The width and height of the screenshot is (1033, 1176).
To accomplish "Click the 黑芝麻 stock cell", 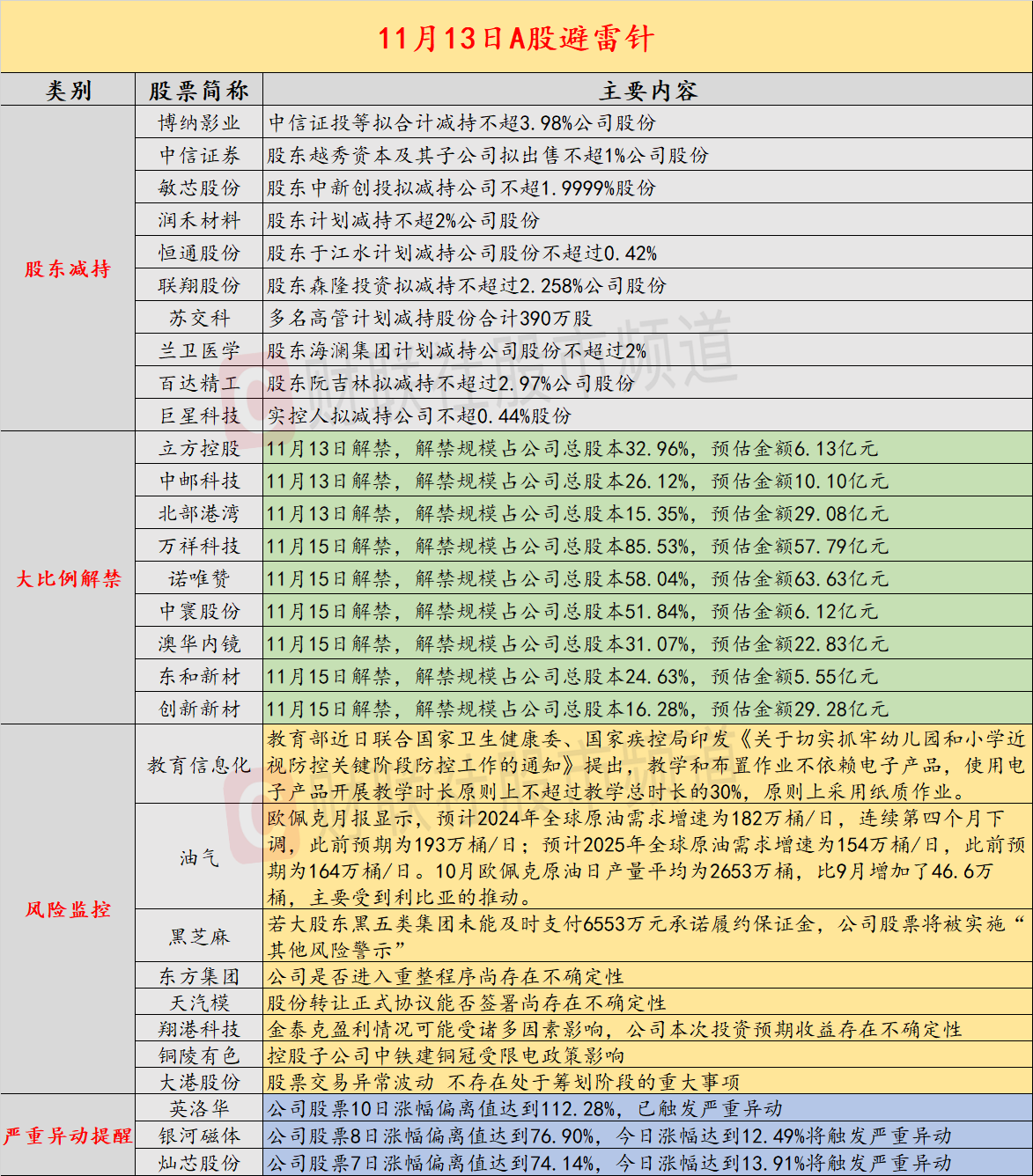I will click(x=199, y=937).
